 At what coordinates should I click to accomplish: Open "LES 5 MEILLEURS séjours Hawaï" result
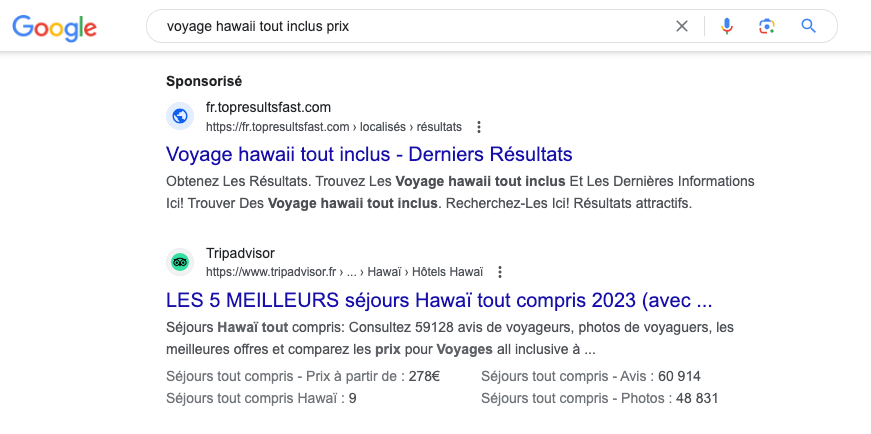pos(439,300)
